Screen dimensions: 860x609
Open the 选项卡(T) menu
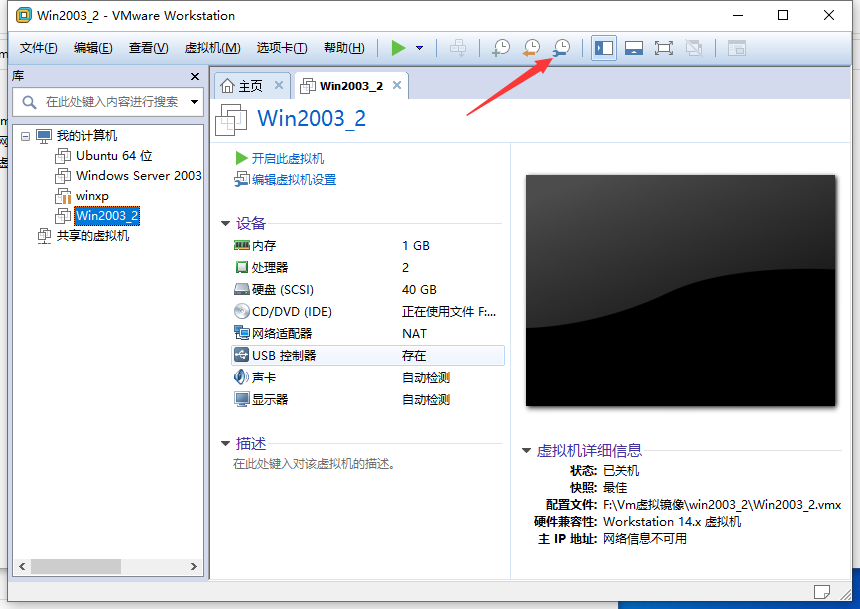coord(282,48)
